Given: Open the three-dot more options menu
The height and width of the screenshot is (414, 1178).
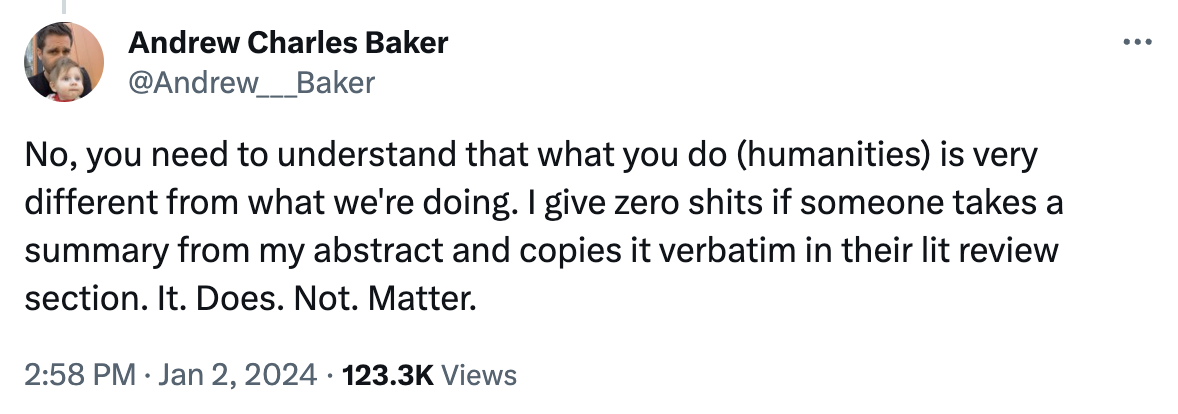Looking at the screenshot, I should pyautogui.click(x=1137, y=43).
